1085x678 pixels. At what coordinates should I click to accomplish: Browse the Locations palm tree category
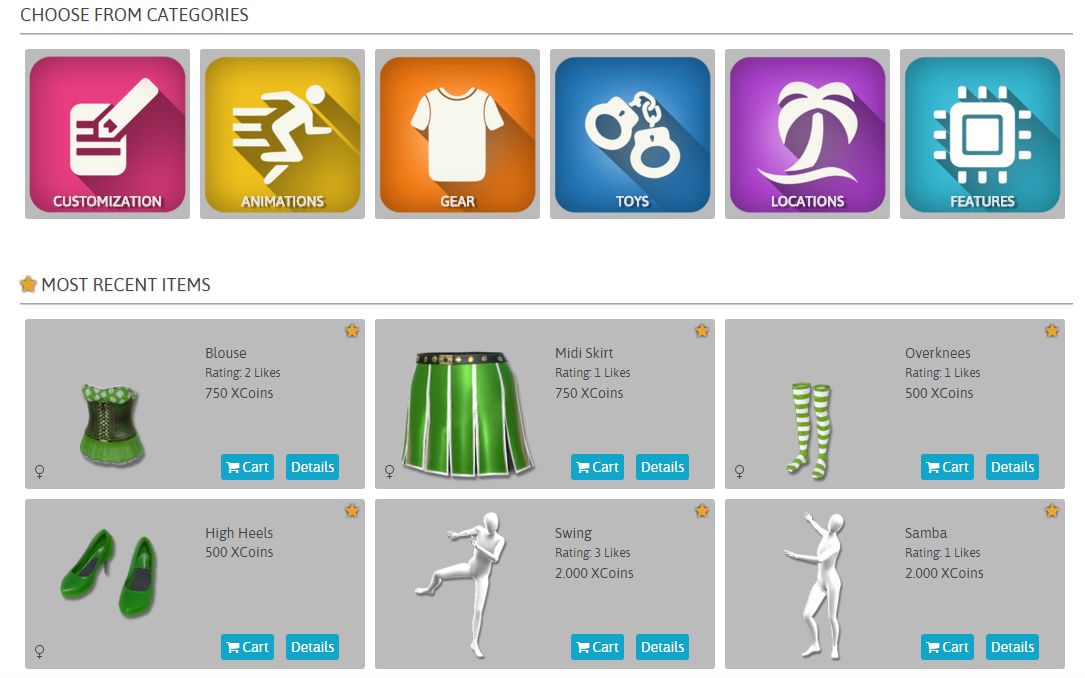808,134
